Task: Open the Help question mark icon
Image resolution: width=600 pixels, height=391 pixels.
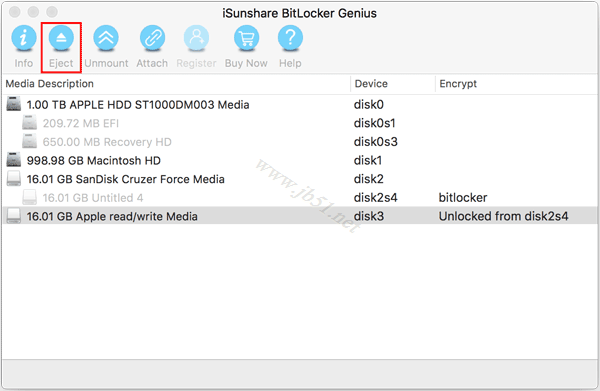Action: pyautogui.click(x=290, y=38)
